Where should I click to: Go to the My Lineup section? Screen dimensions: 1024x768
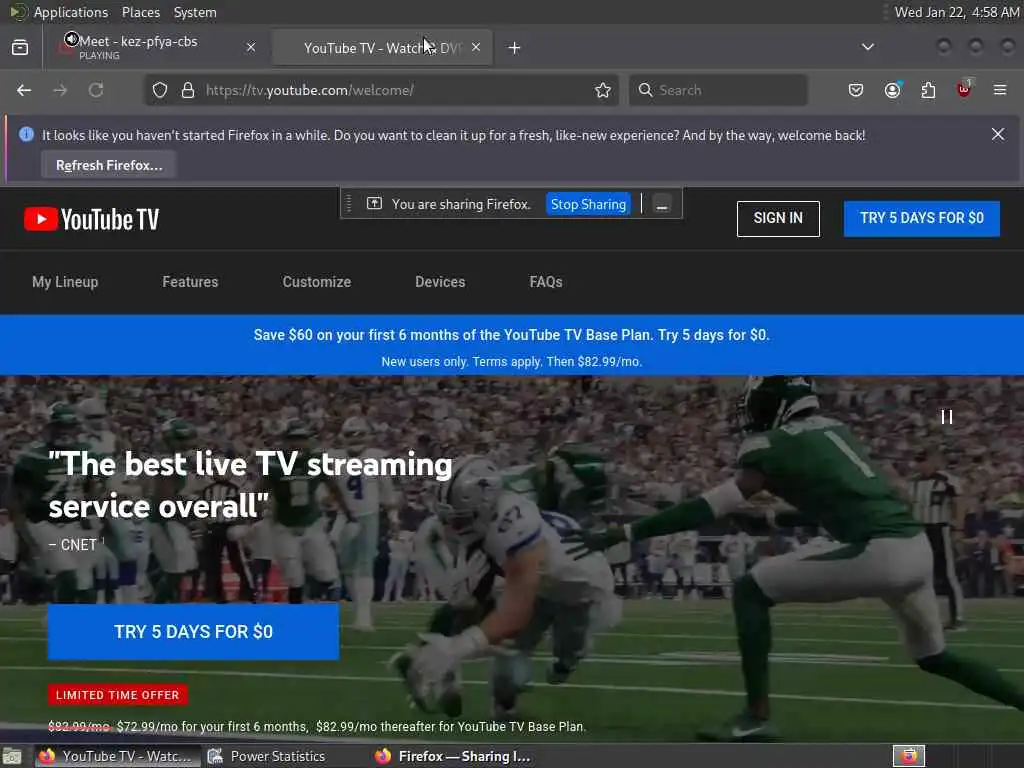click(65, 282)
